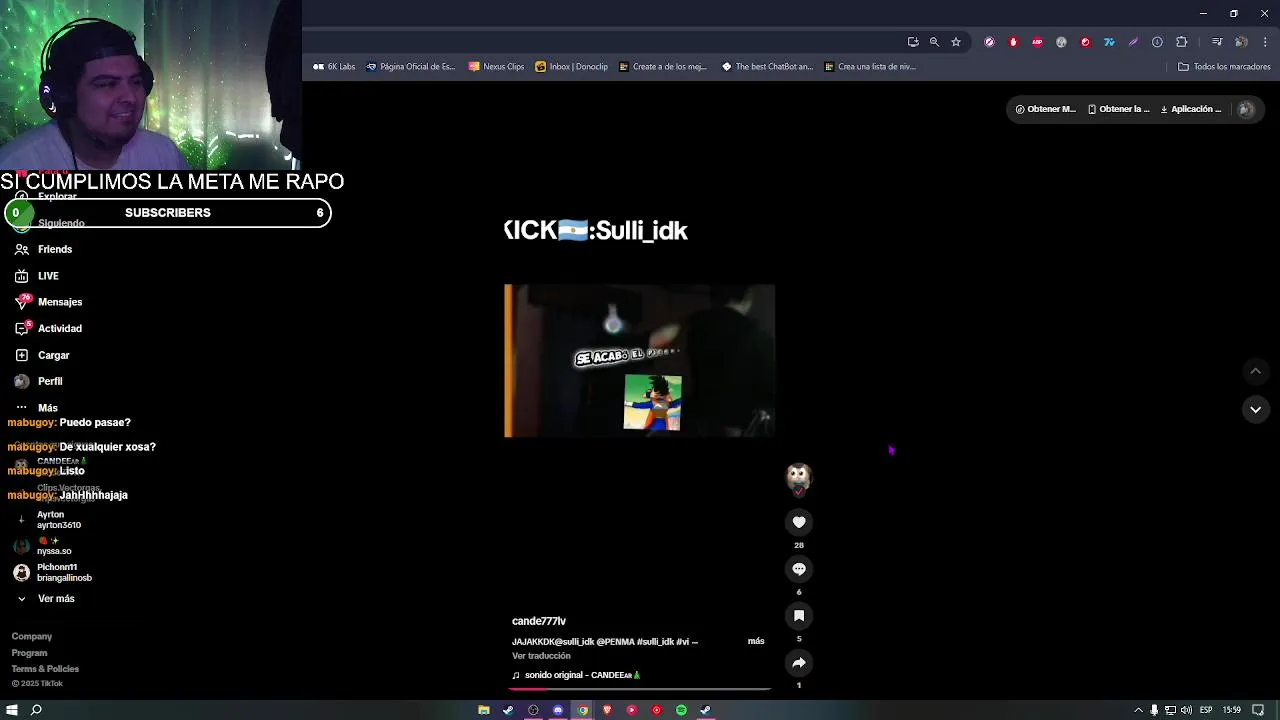Open Pichonn11 briangallinosb account

click(x=53, y=573)
